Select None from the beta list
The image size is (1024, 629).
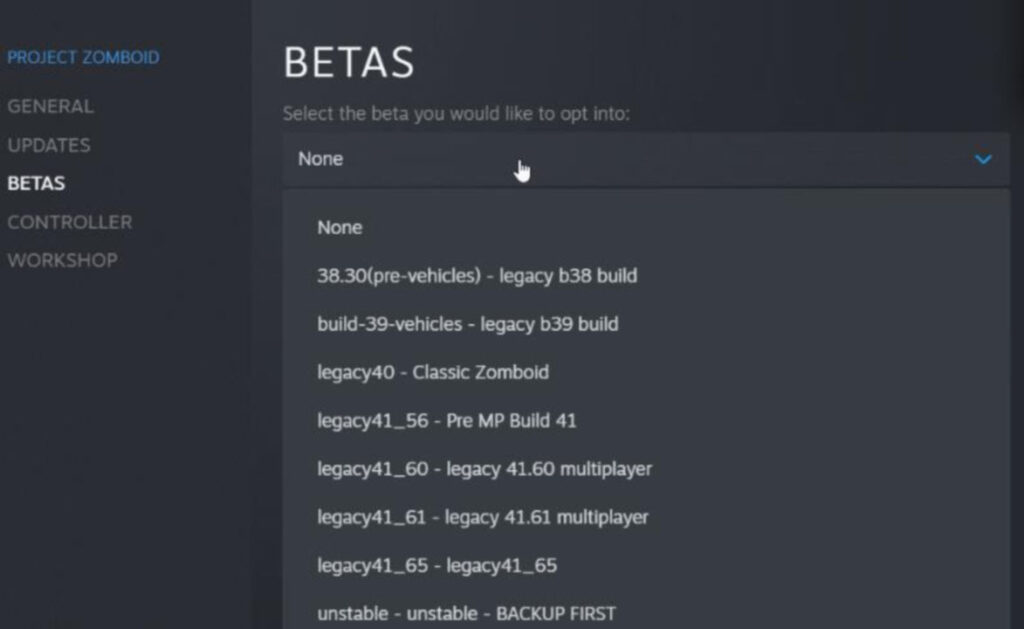click(340, 228)
